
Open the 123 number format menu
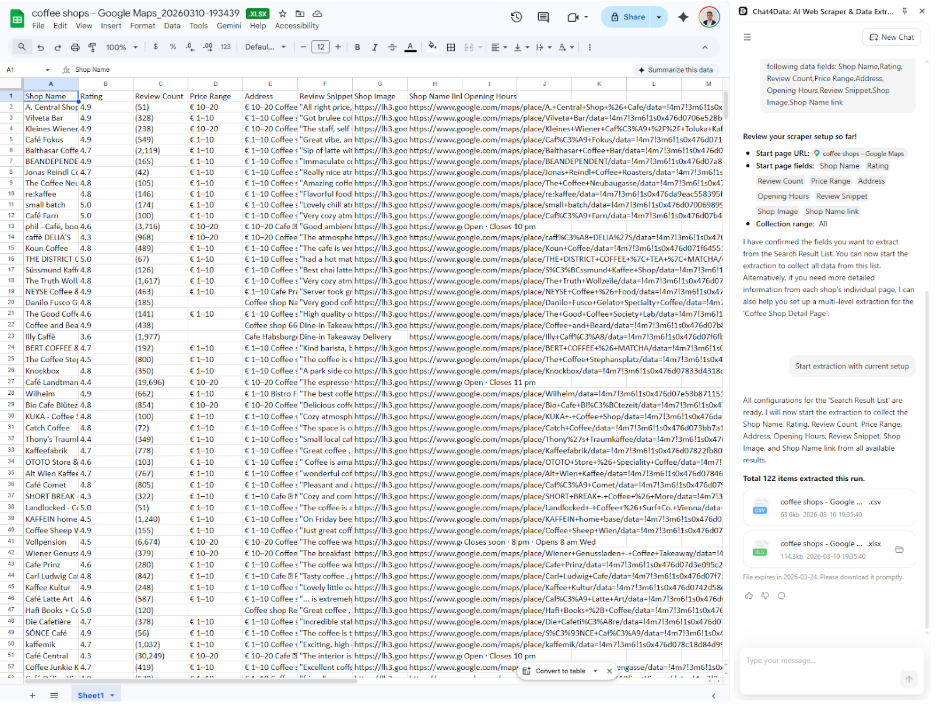(x=226, y=47)
